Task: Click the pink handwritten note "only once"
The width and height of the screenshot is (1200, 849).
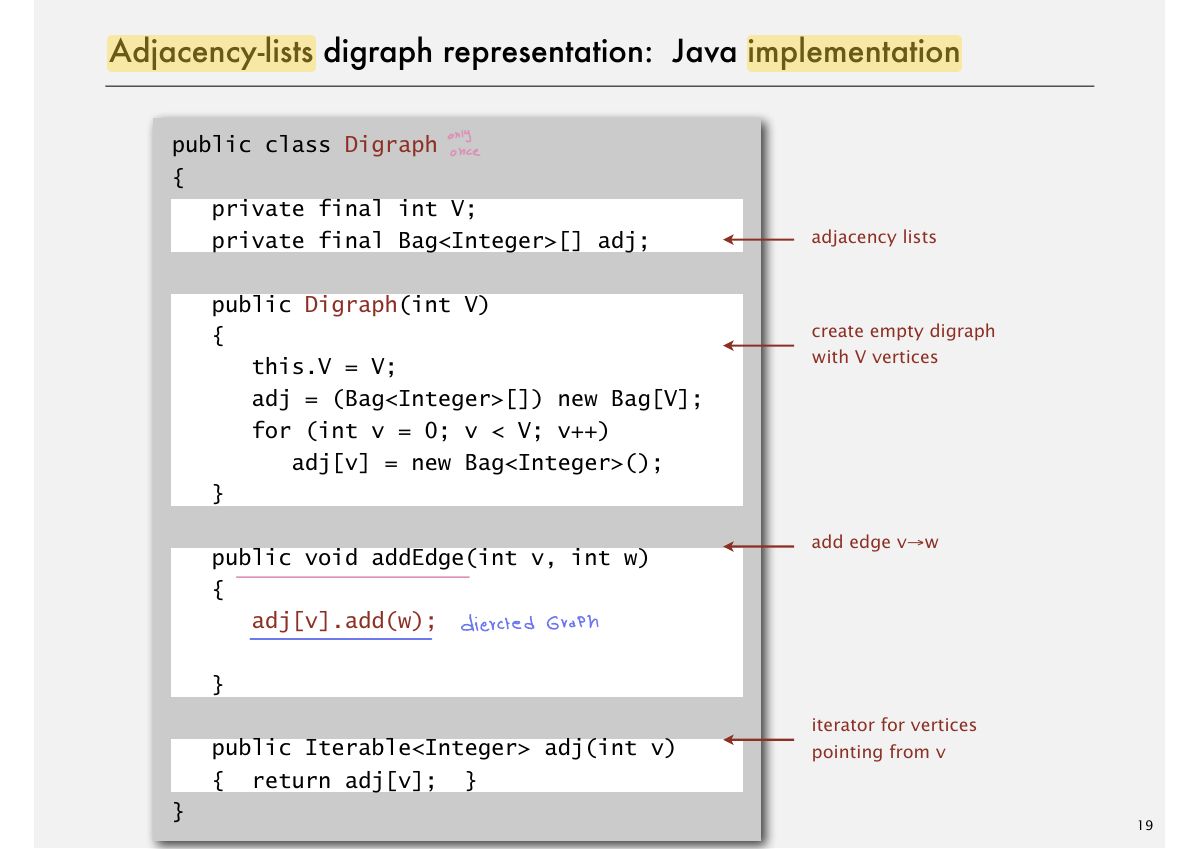Action: [463, 143]
